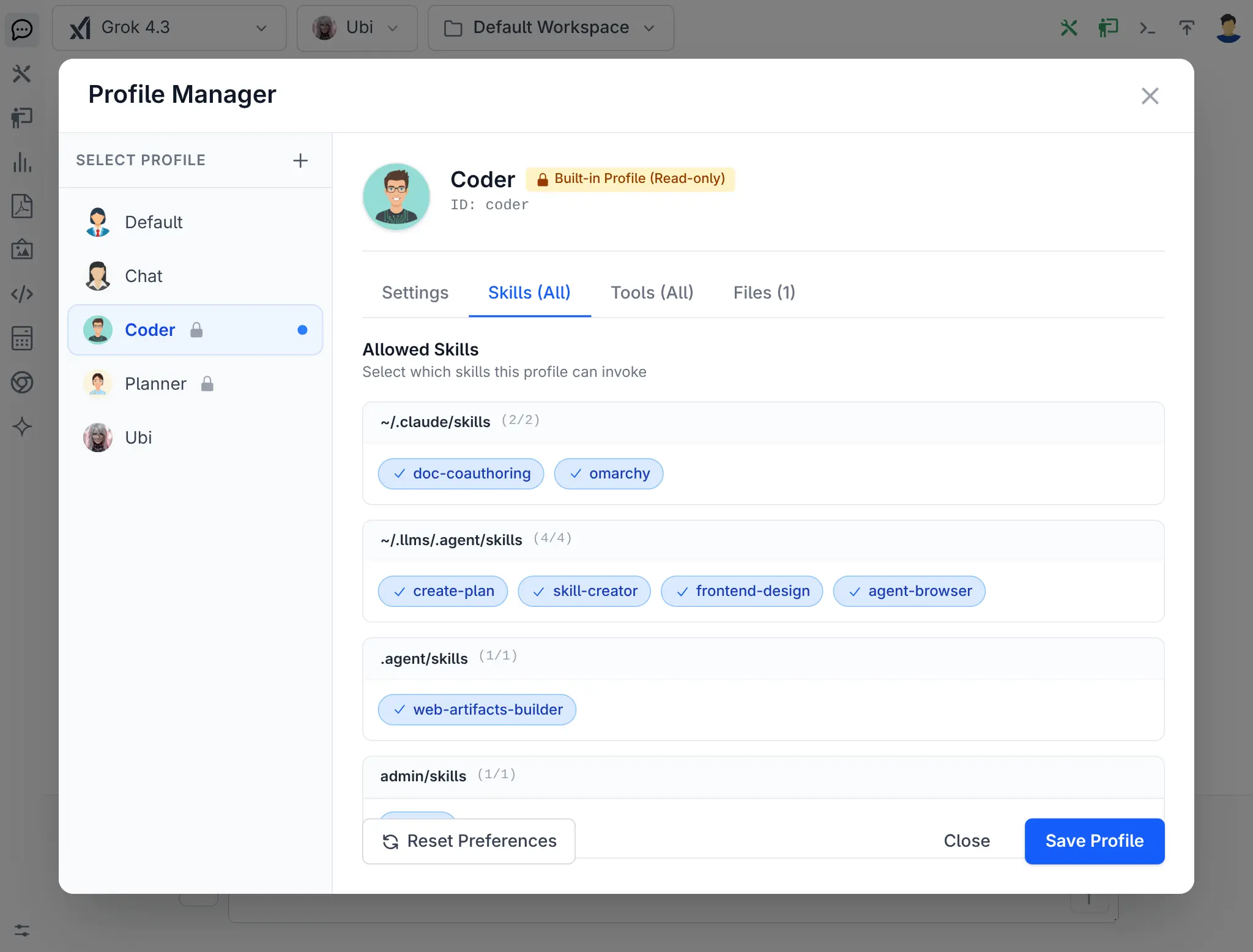Screen dimensions: 1253x952
Task: Switch to the Skills (All) tab
Action: 529,292
